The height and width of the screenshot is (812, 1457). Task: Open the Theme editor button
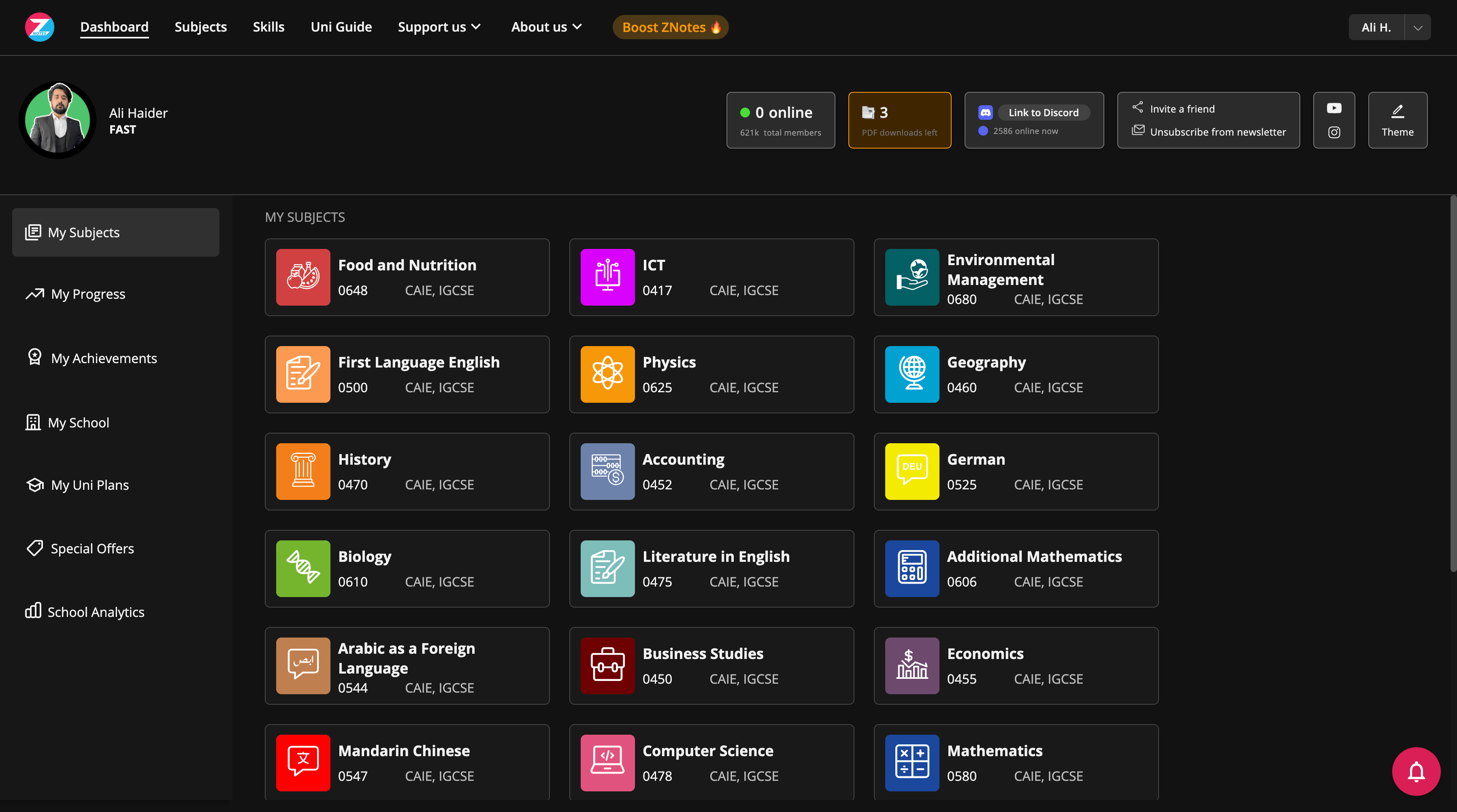(1397, 121)
